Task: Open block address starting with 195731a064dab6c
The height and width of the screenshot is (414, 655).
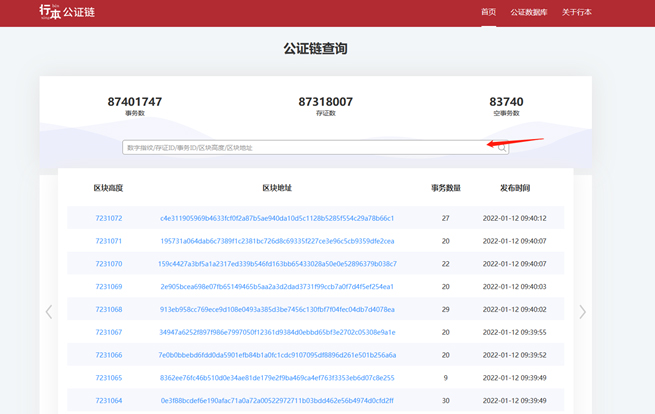Action: (x=277, y=241)
